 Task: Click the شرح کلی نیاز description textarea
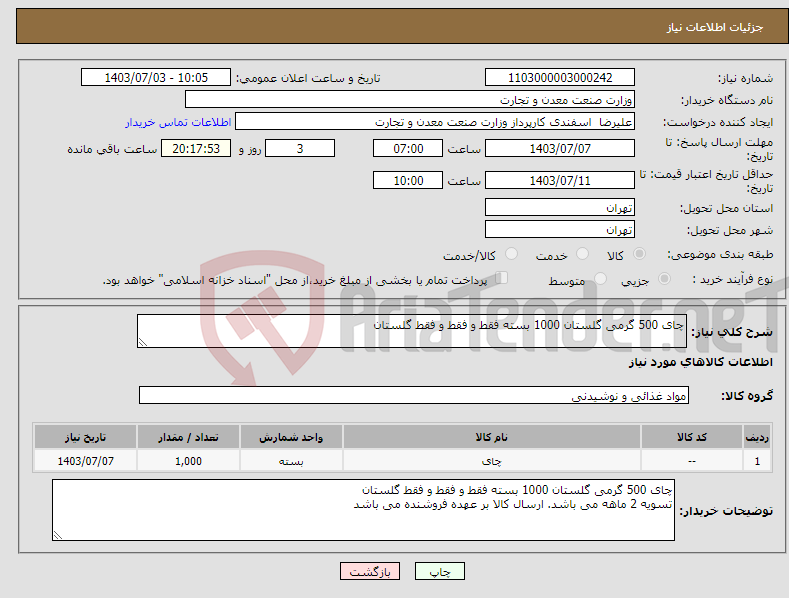[412, 331]
